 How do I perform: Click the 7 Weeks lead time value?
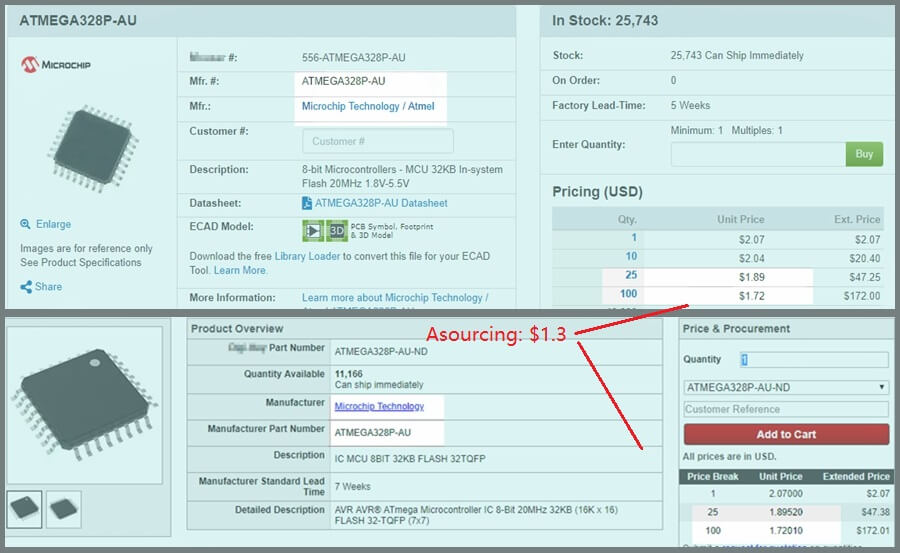click(x=352, y=486)
